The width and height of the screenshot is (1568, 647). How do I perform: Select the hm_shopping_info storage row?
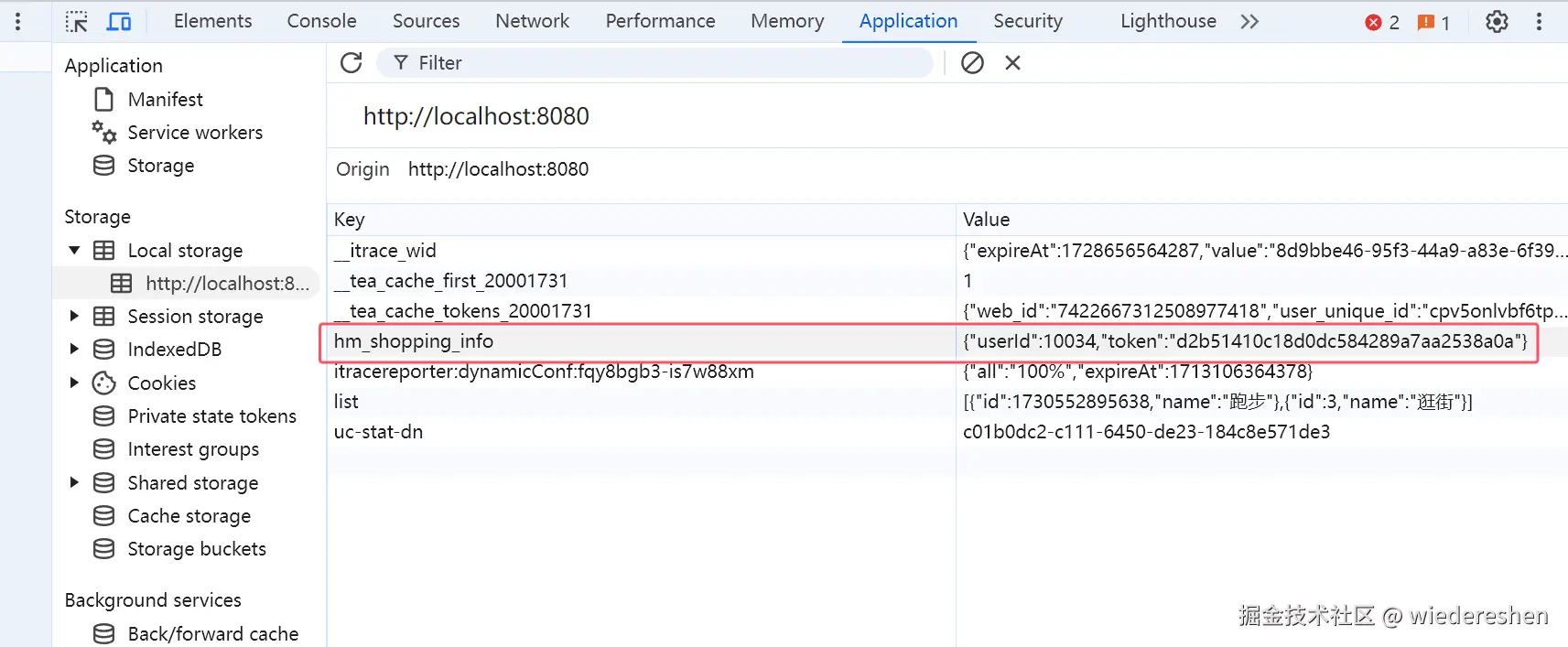[641, 341]
